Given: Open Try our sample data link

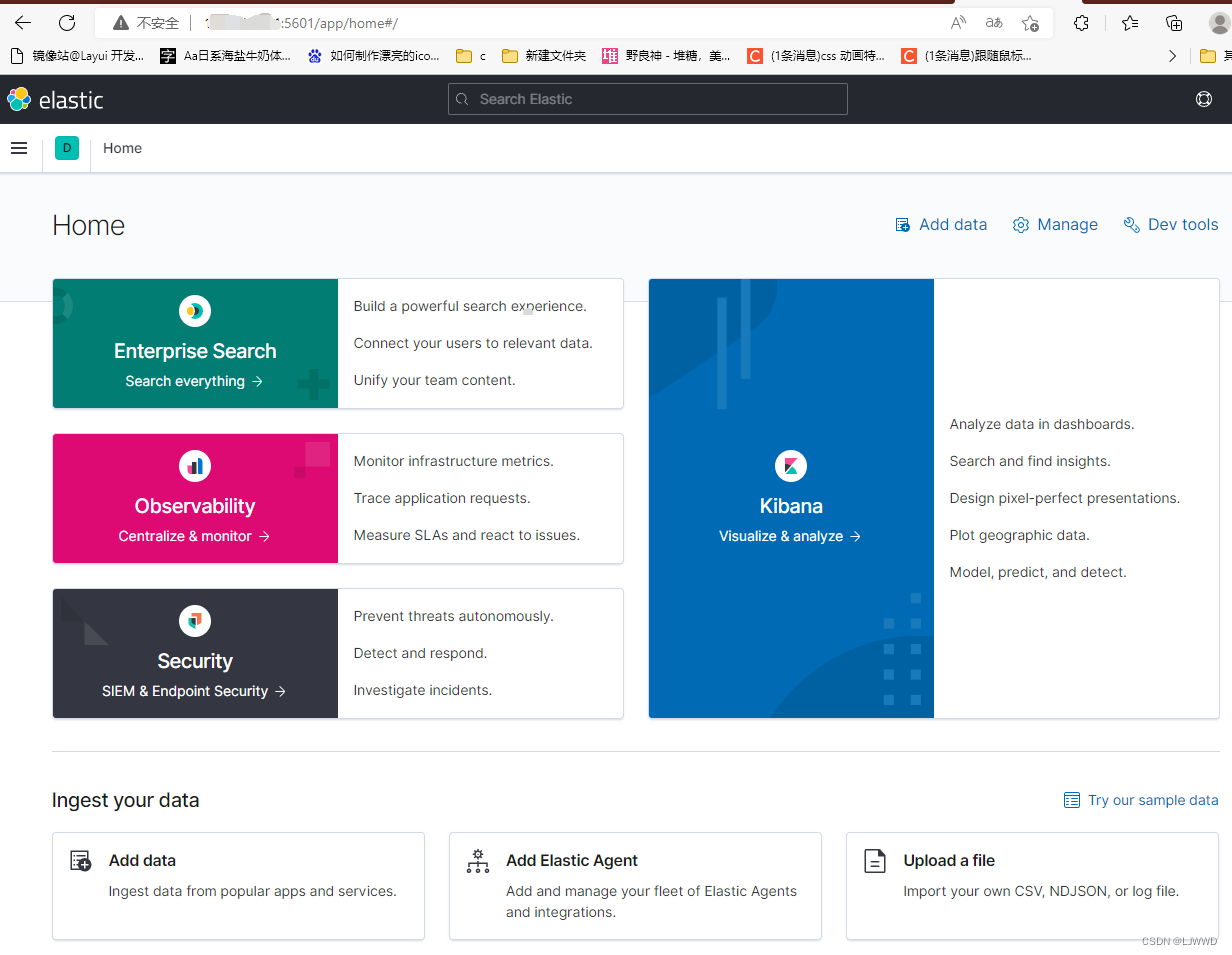Looking at the screenshot, I should tap(1141, 800).
